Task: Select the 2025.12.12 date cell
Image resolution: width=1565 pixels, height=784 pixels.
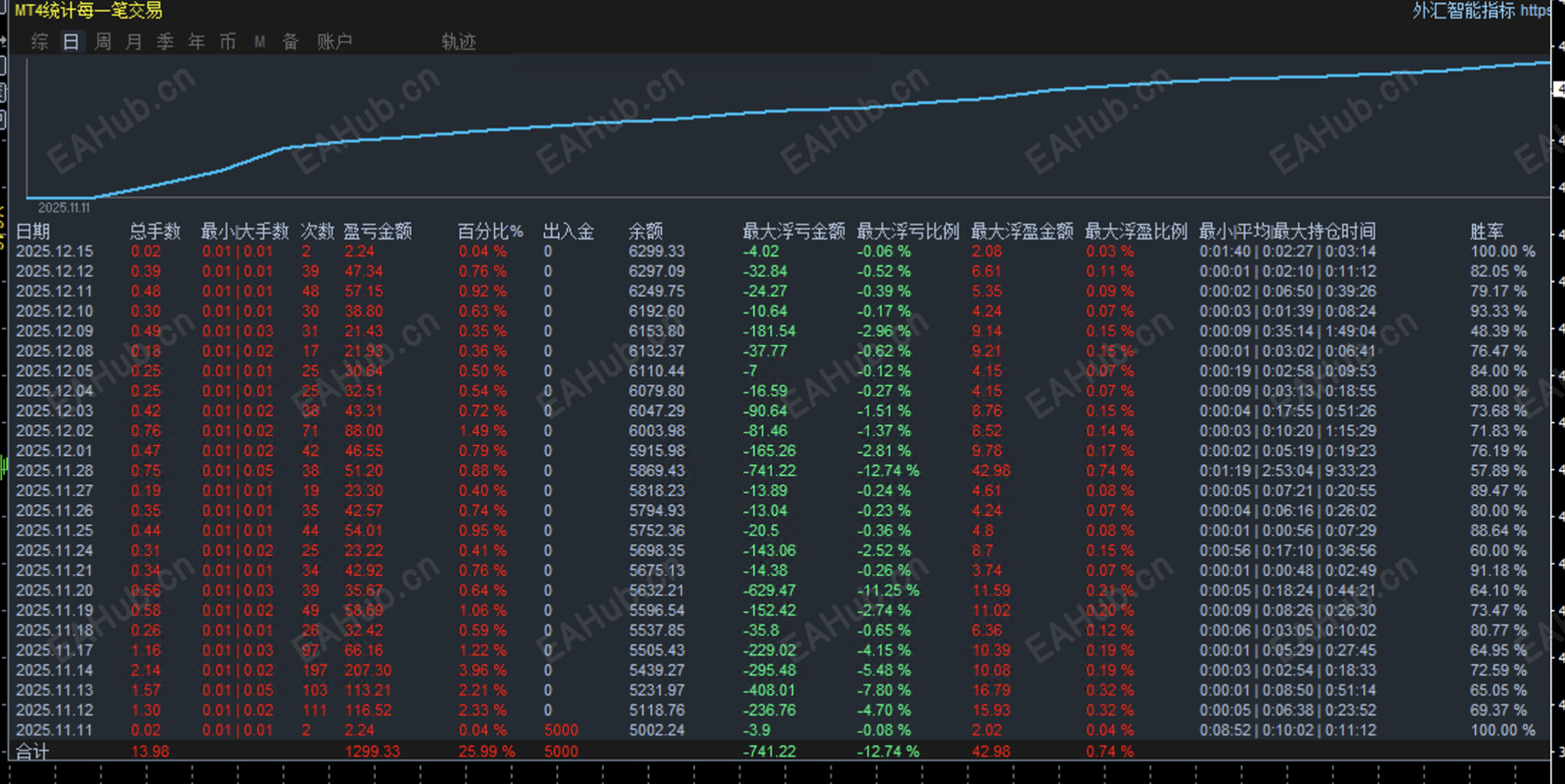Action: (55, 272)
